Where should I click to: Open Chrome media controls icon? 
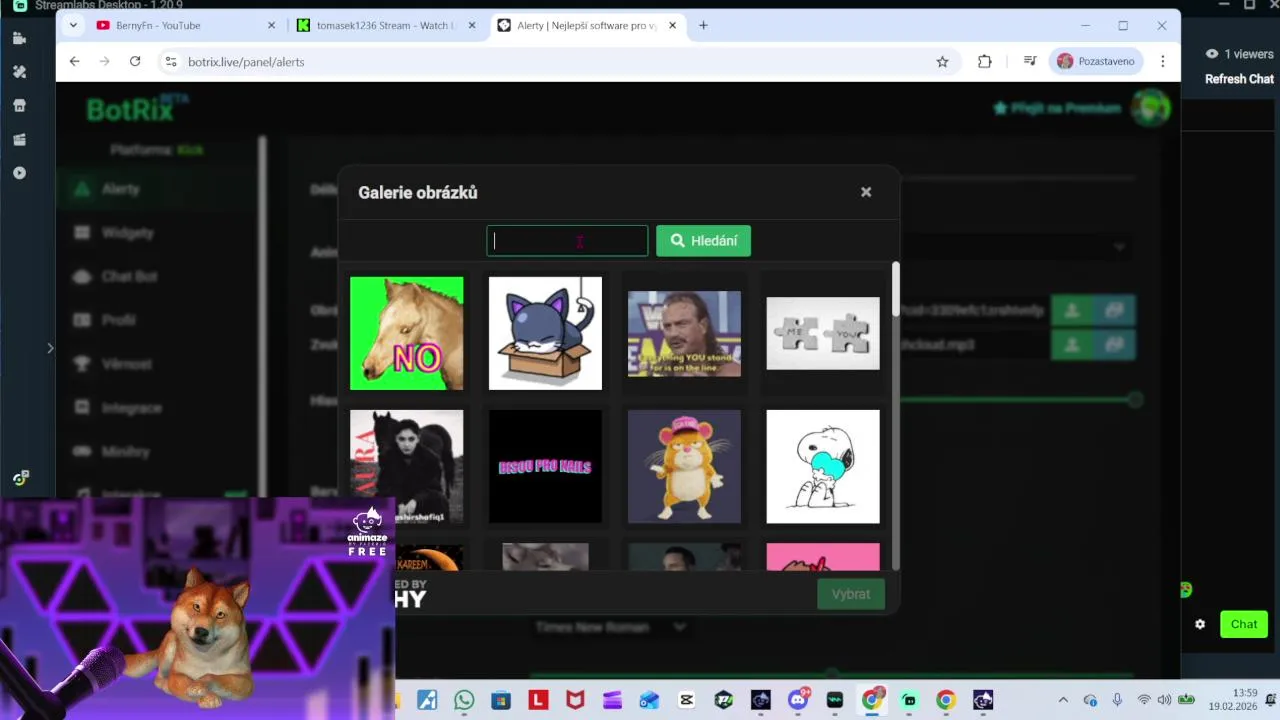(1030, 61)
